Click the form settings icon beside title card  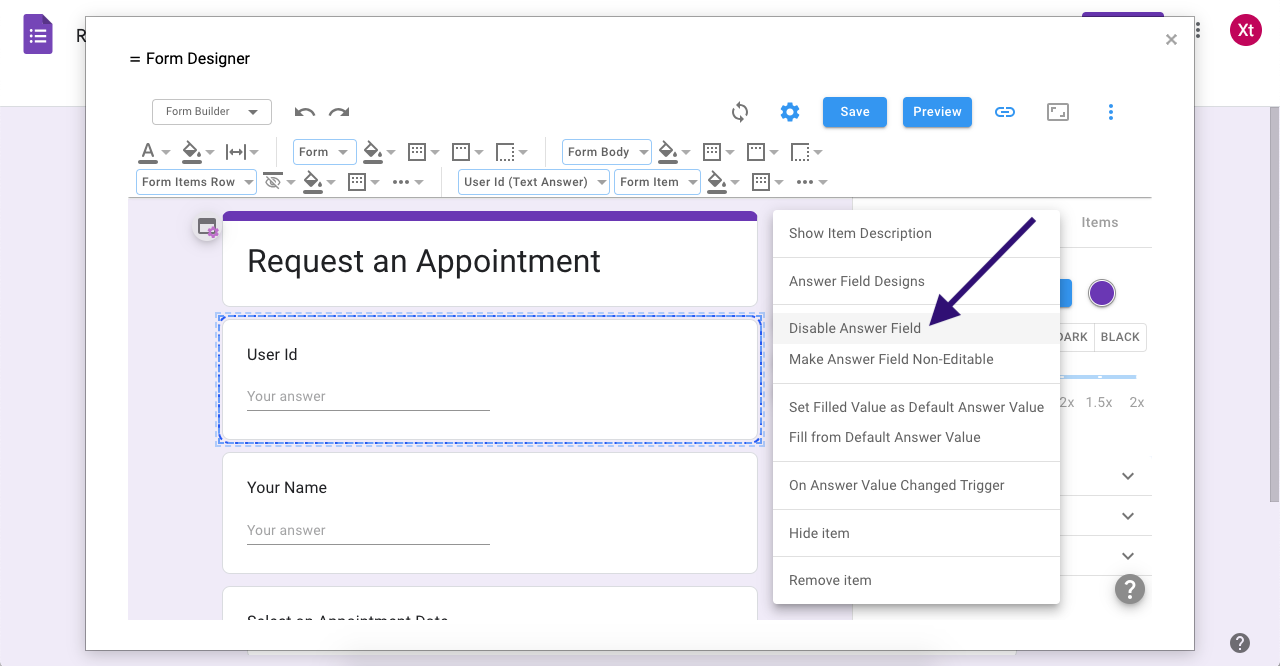click(x=207, y=228)
